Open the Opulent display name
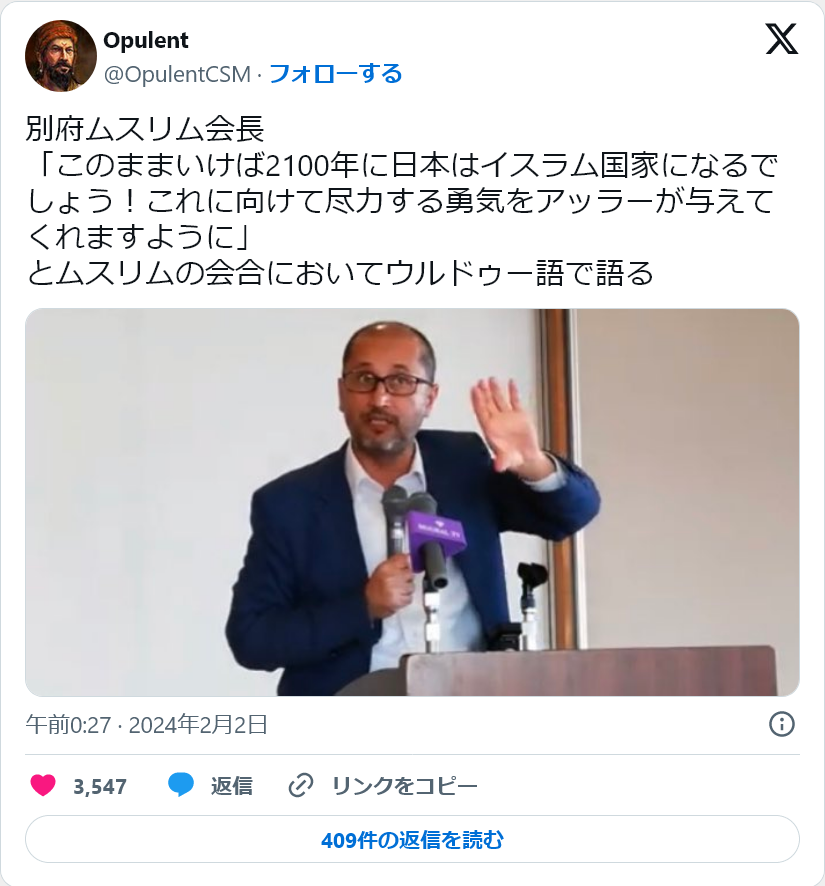The image size is (825, 886). (146, 40)
